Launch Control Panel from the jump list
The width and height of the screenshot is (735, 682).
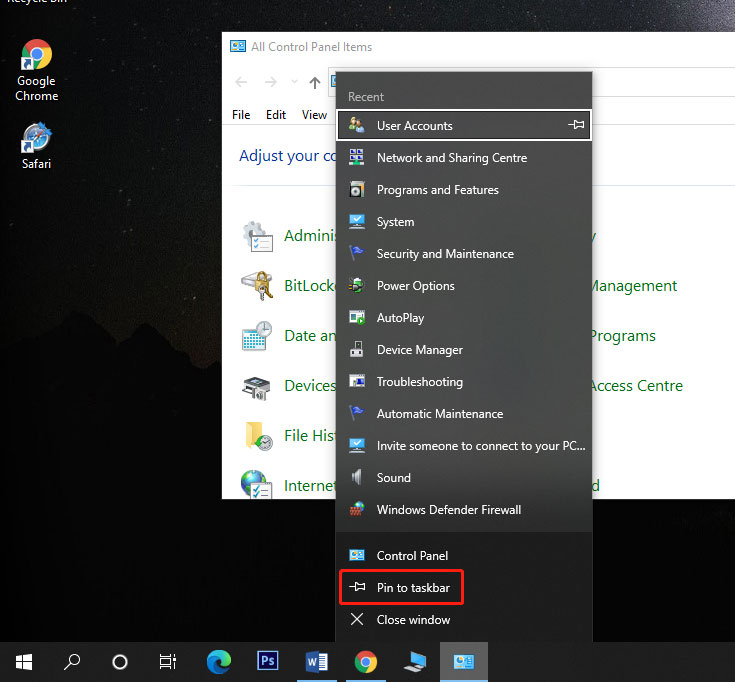(464, 555)
